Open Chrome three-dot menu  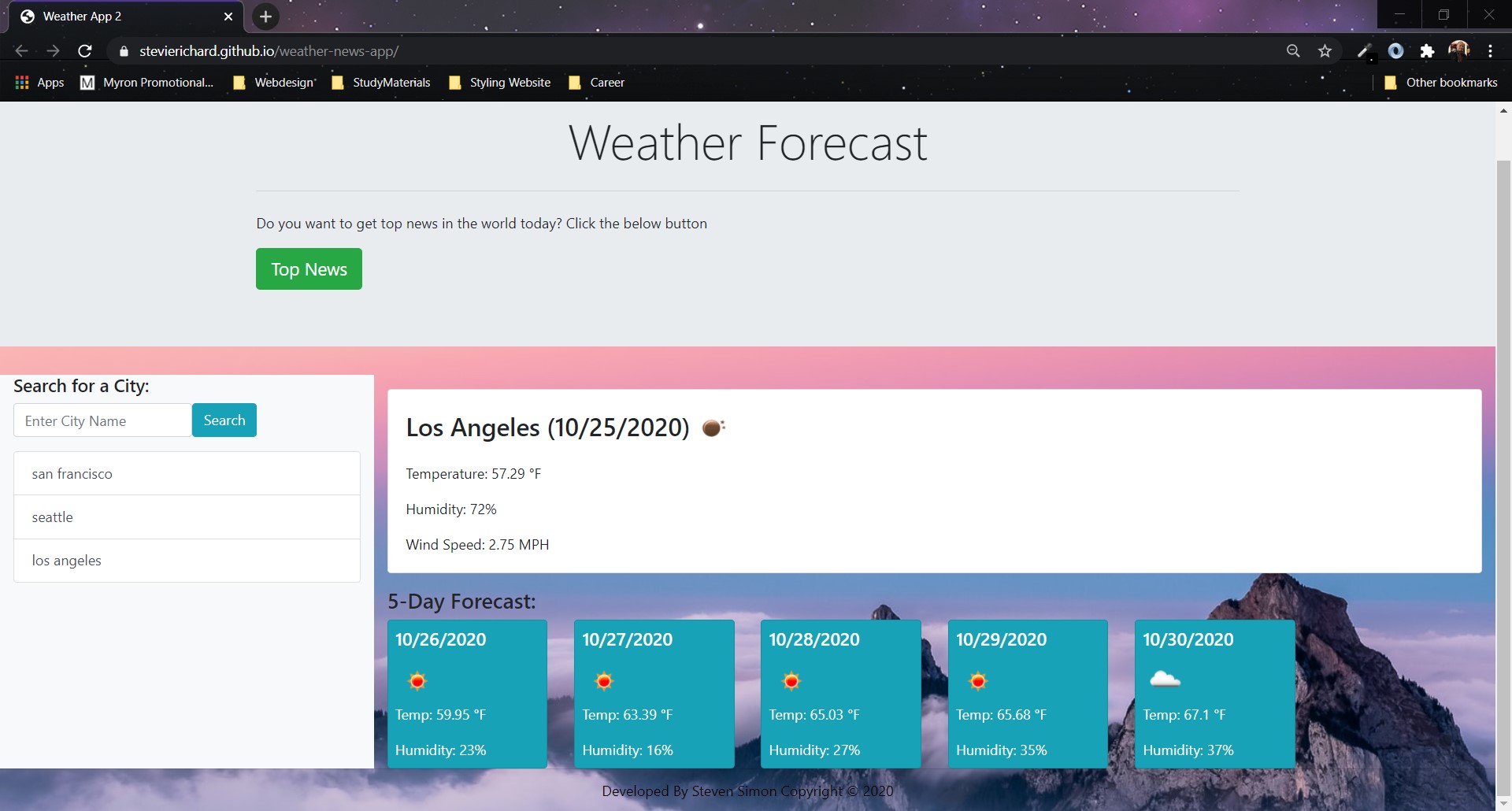(x=1490, y=51)
